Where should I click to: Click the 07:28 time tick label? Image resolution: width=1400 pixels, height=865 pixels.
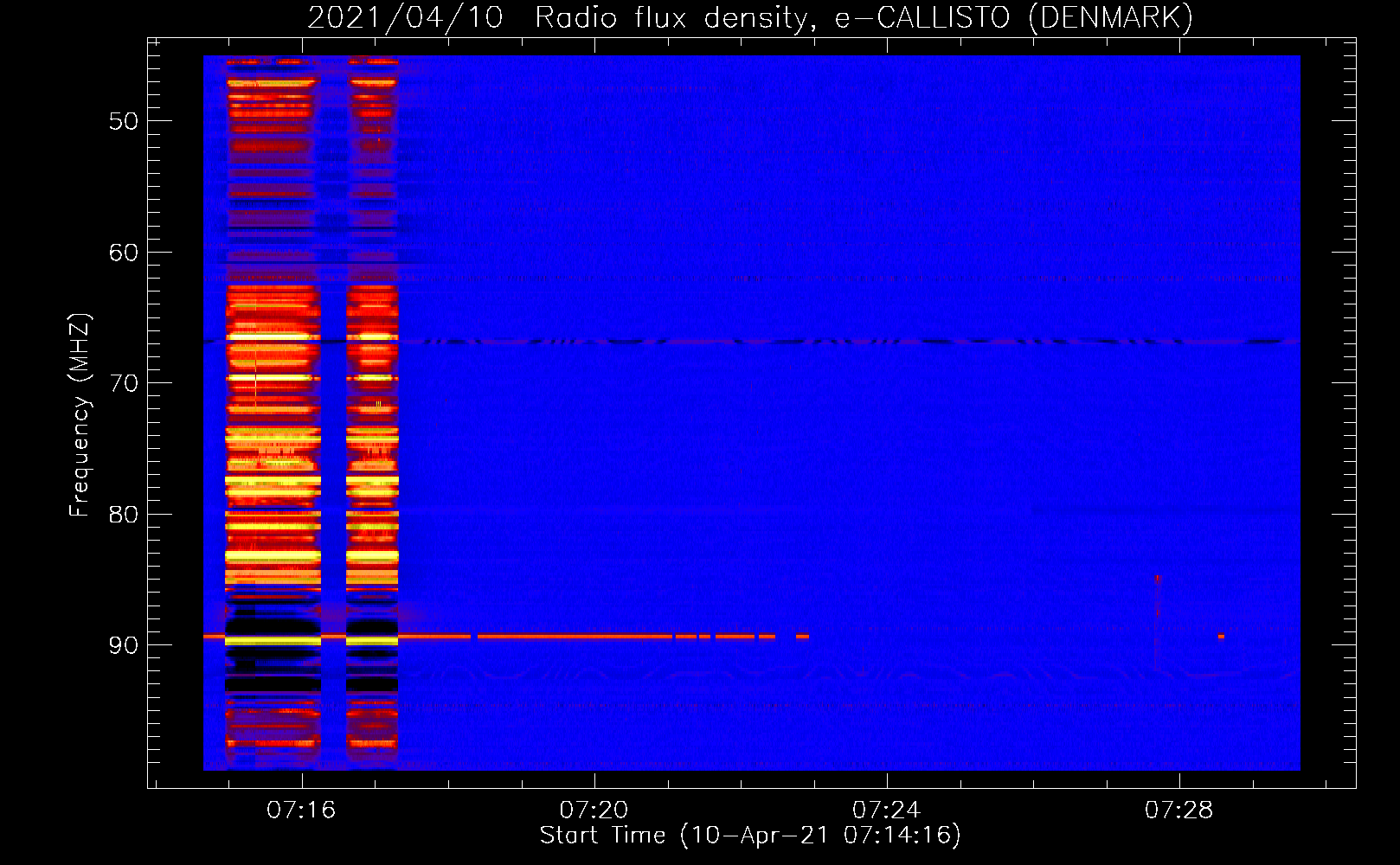point(1179,811)
